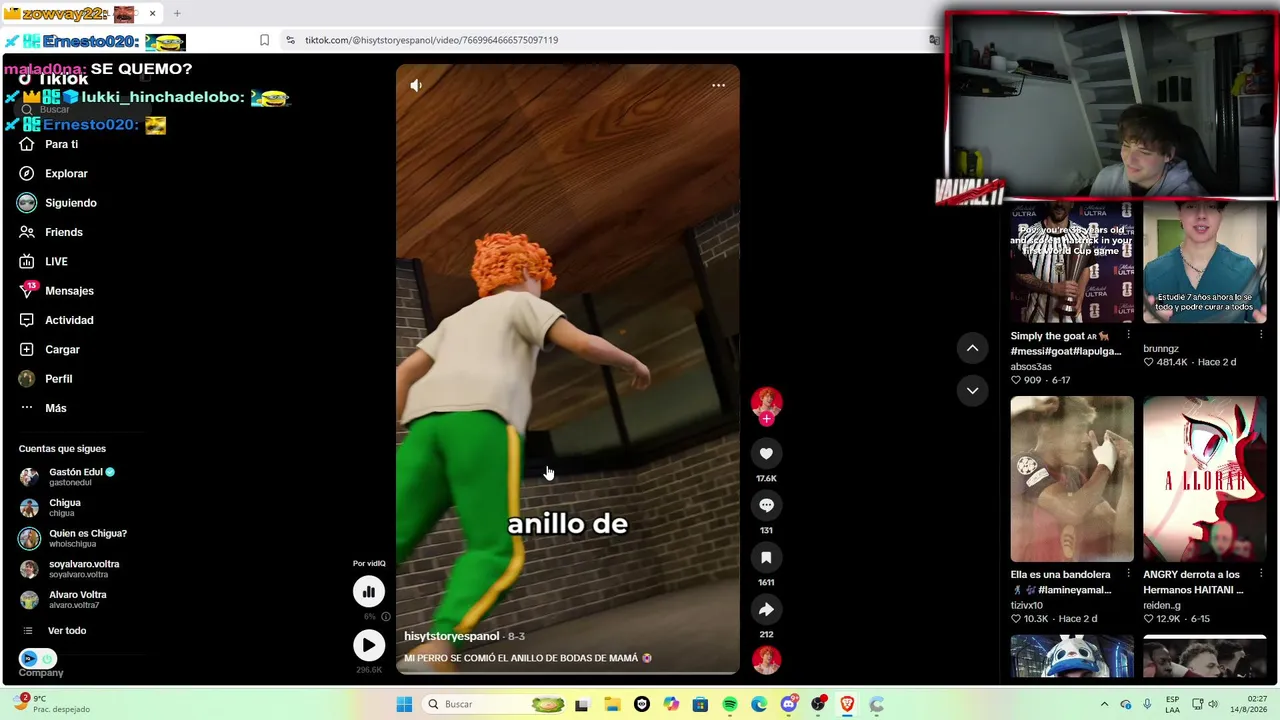Open options for Ella es una bandolera video
The image size is (1280, 720).
(x=1128, y=574)
